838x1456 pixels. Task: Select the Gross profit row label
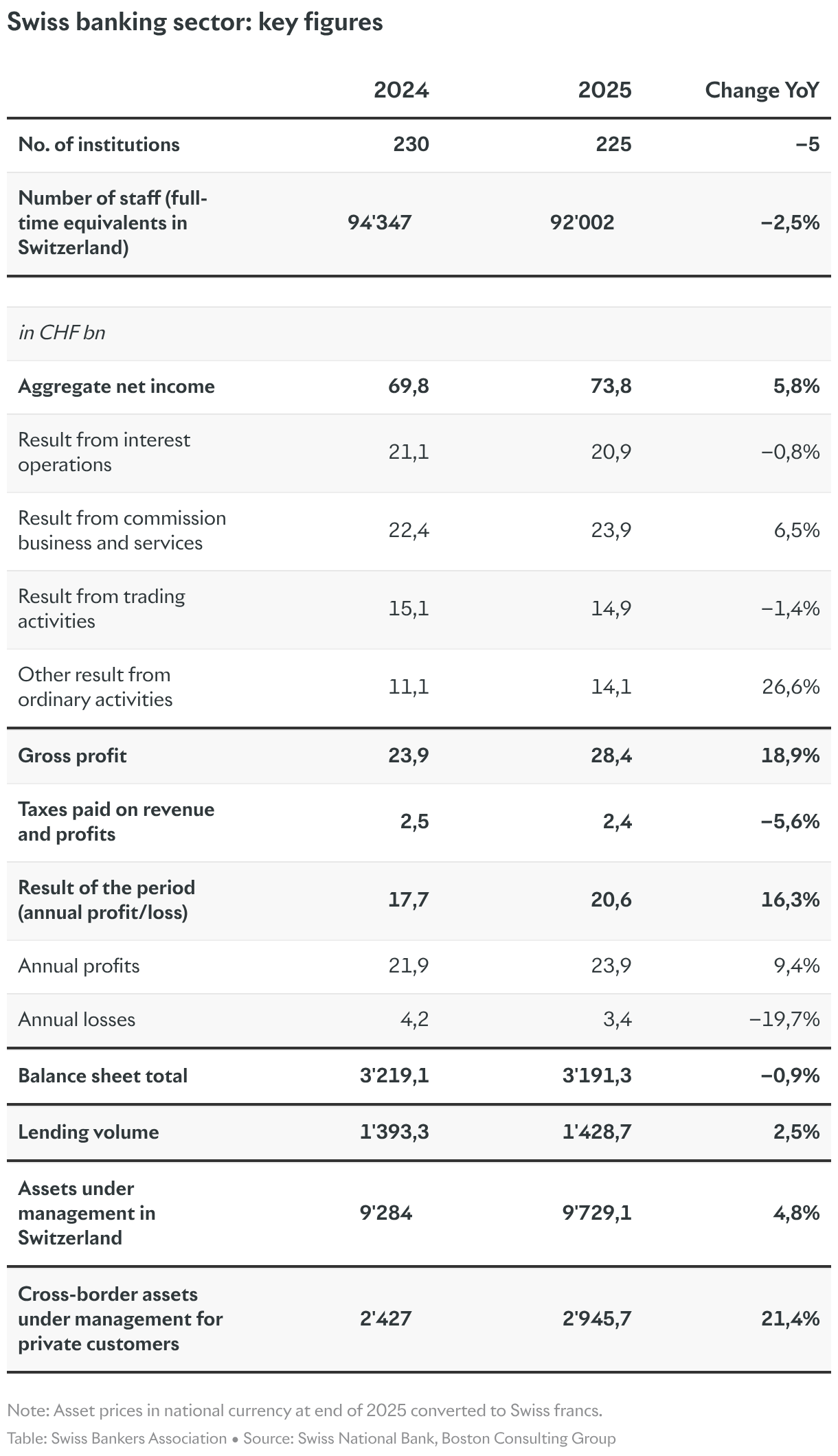73,756
